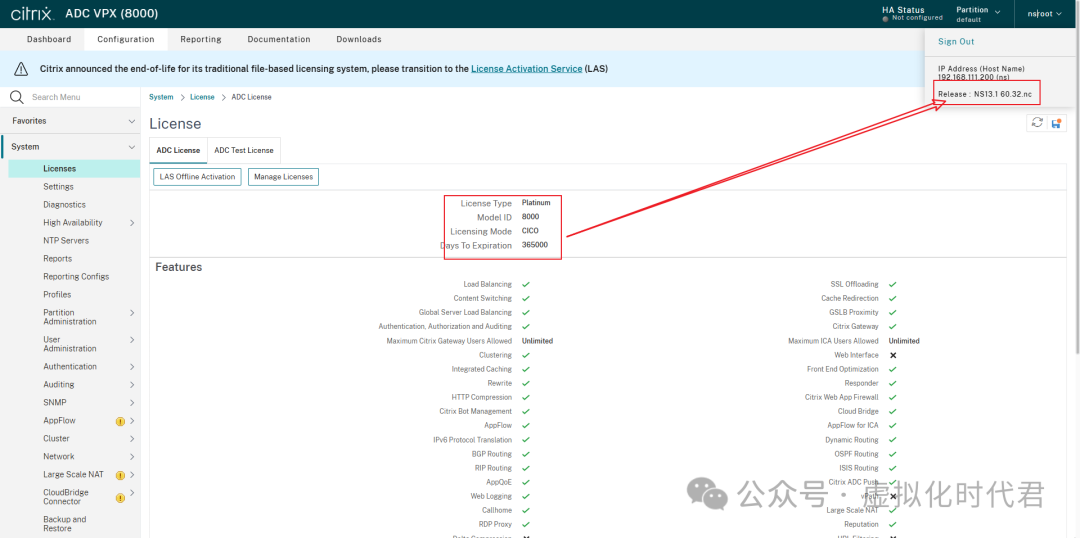Open Reports in the sidebar
Screen dimensions: 1080x538
[58, 258]
